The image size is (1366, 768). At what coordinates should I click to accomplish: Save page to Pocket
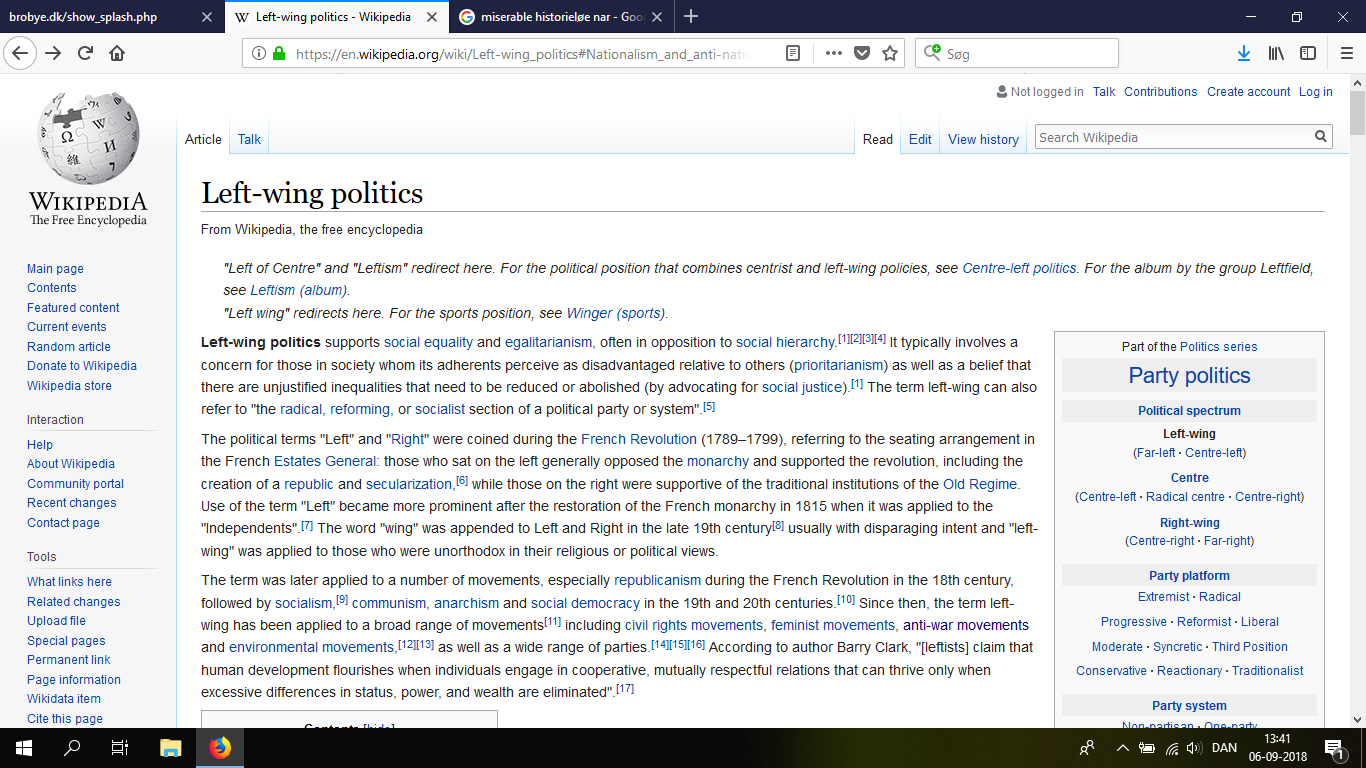click(x=861, y=54)
